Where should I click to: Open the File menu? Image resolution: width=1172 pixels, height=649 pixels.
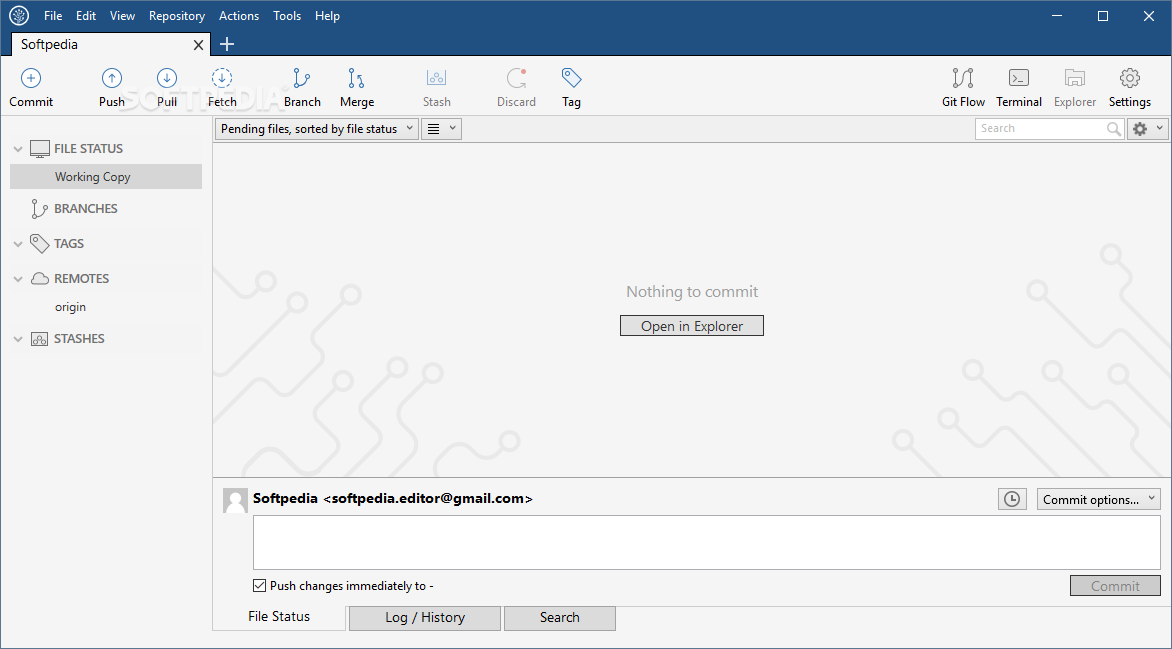pos(53,16)
